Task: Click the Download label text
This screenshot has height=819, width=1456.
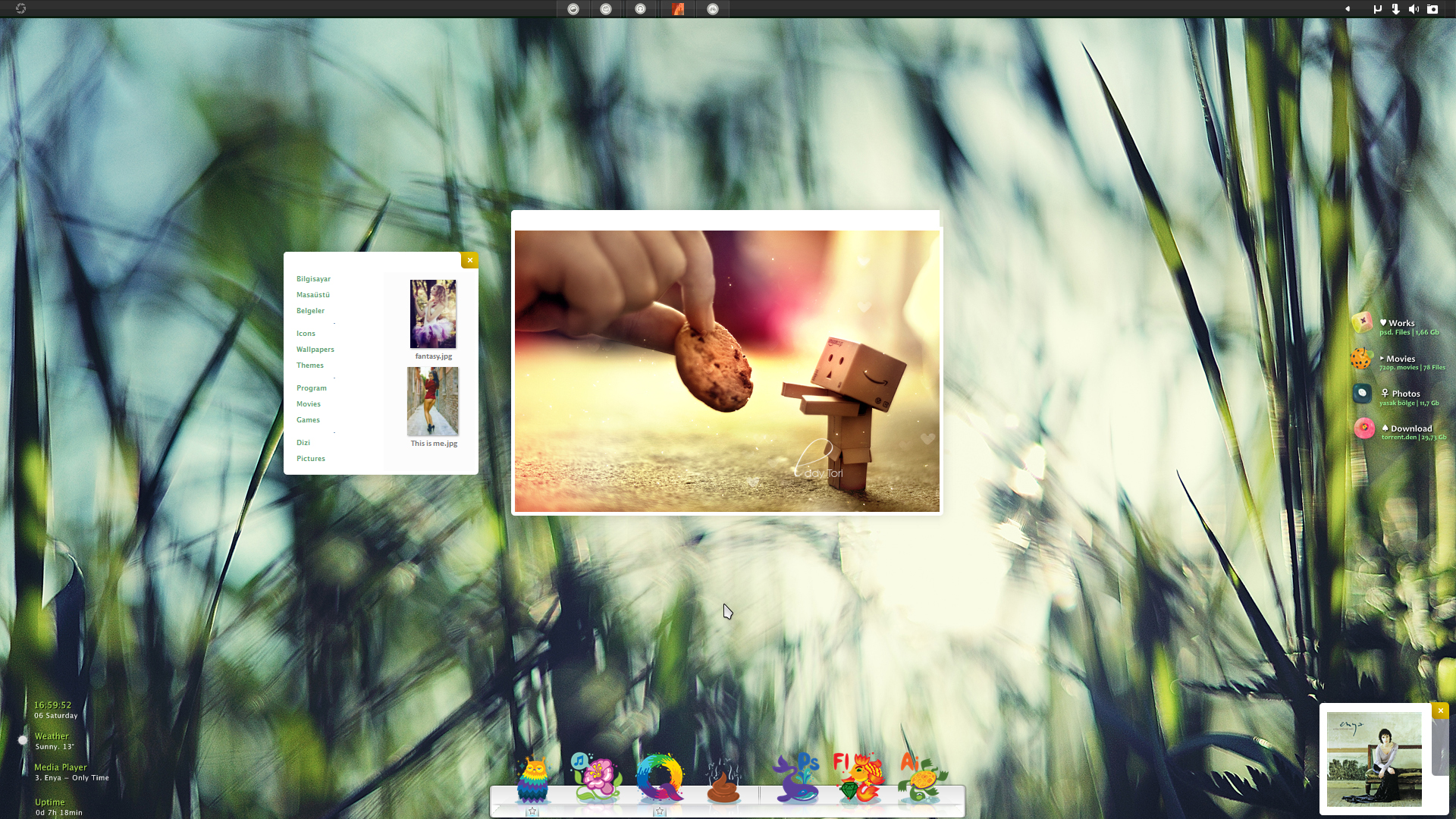Action: click(1411, 428)
